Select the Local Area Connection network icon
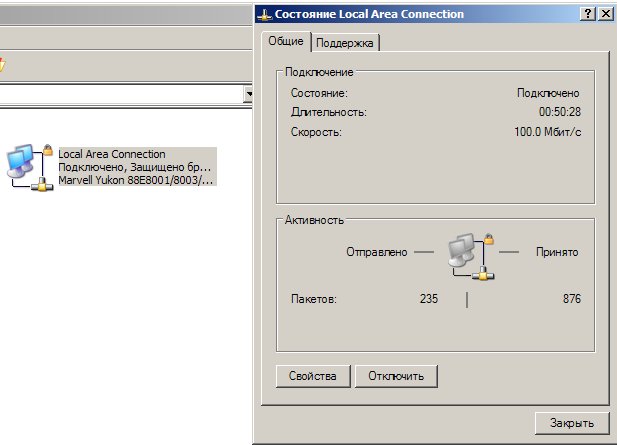The height and width of the screenshot is (445, 617). [x=30, y=168]
